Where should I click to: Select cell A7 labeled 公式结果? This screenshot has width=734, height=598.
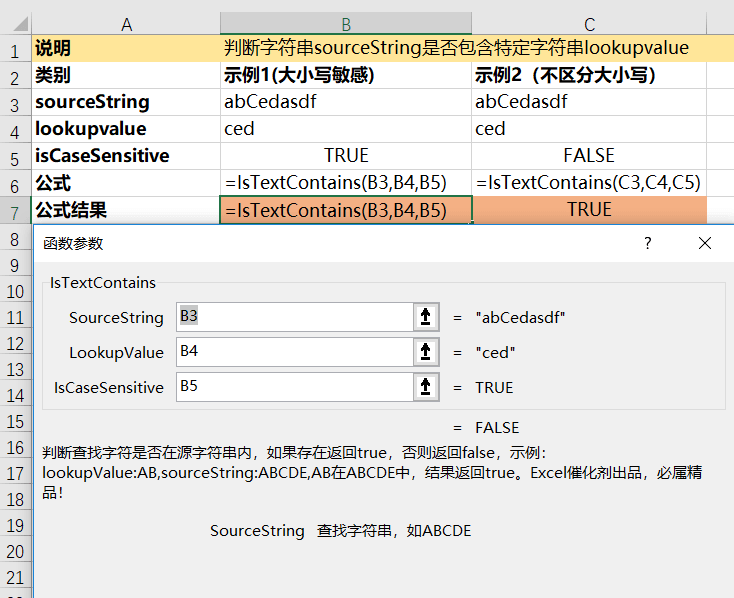[126, 210]
